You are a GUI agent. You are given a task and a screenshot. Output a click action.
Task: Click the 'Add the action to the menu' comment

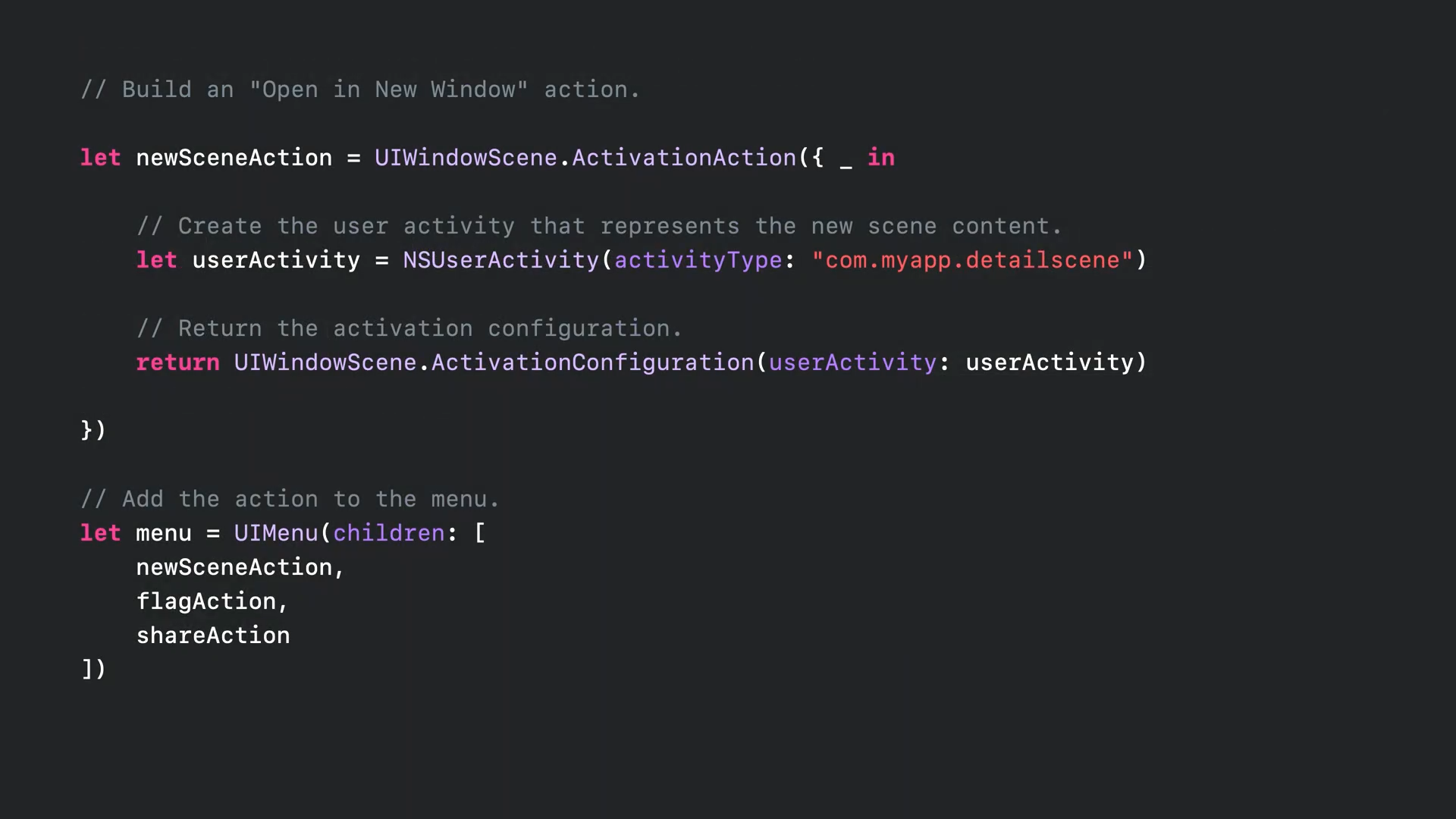(290, 499)
